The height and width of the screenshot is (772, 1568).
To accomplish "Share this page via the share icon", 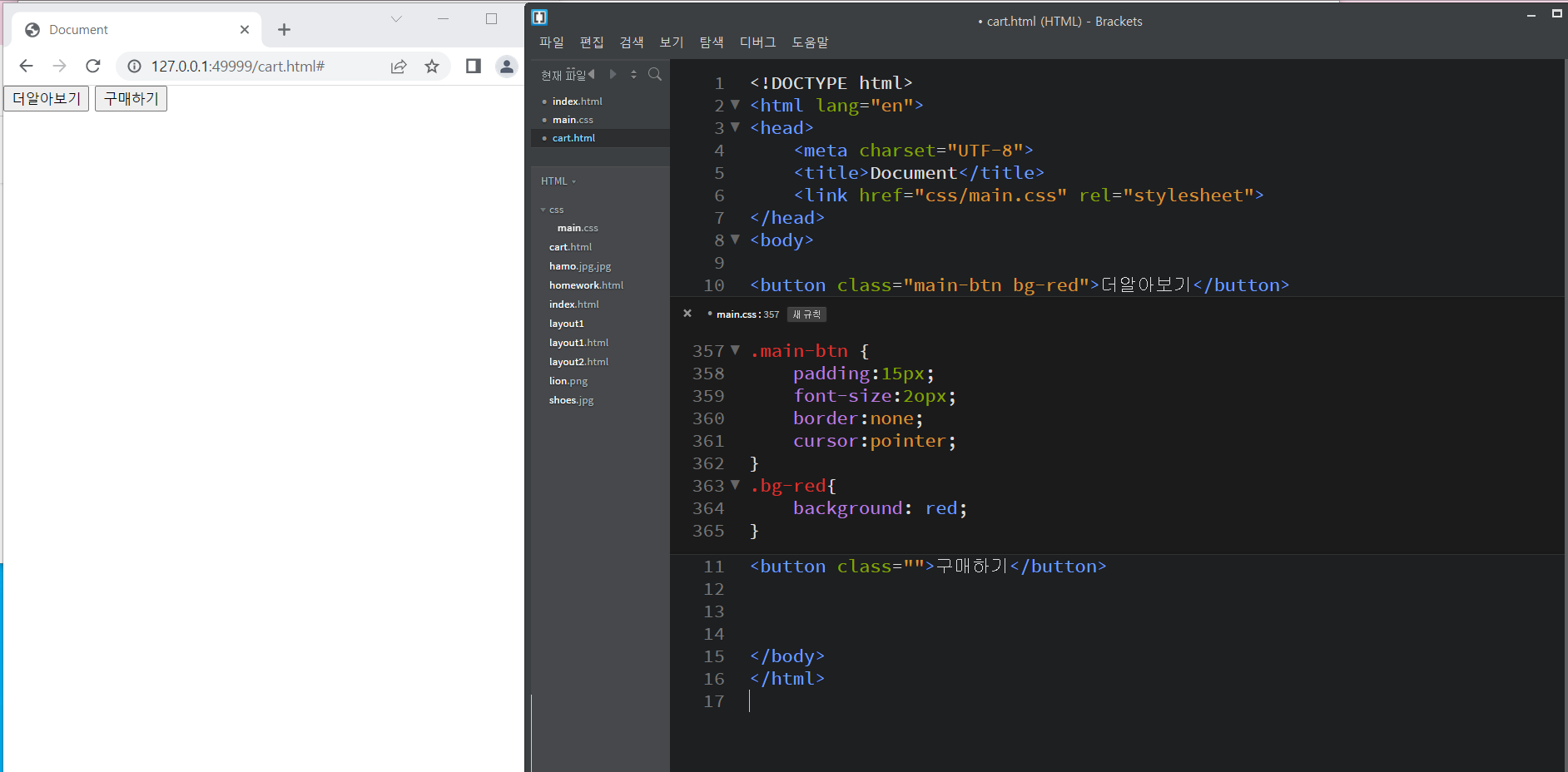I will tap(399, 67).
